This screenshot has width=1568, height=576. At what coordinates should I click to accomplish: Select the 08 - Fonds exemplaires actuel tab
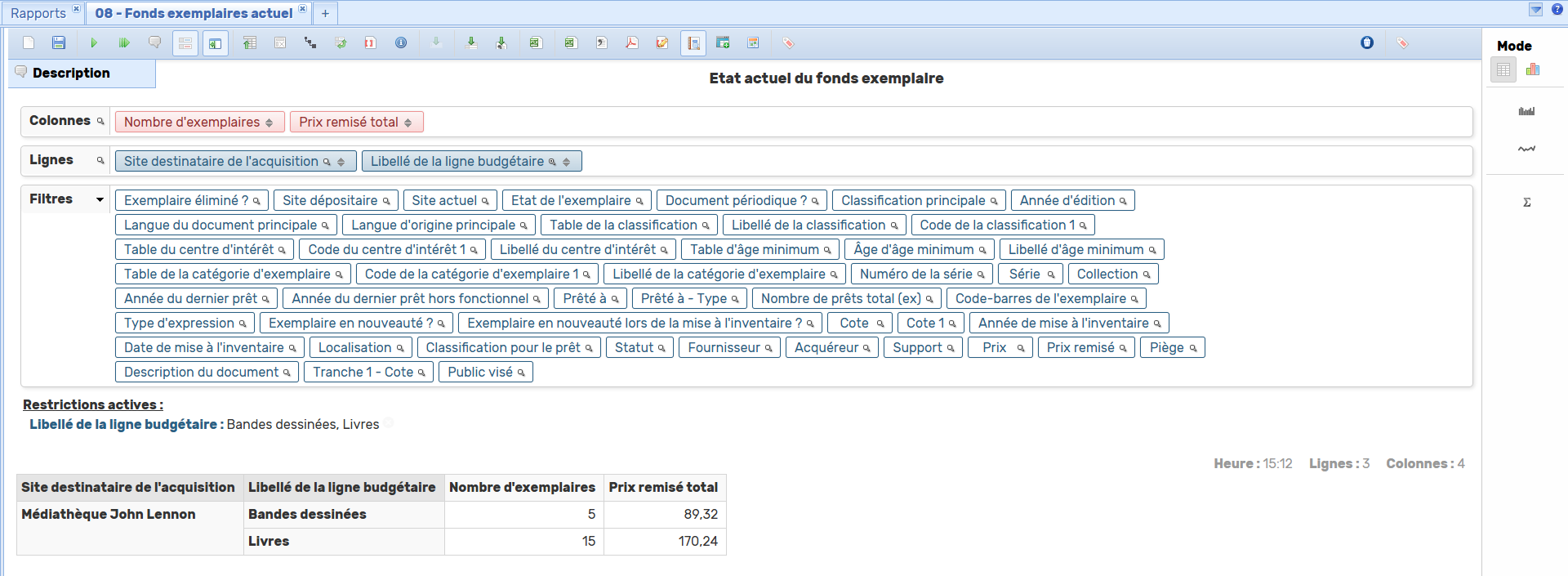click(194, 13)
